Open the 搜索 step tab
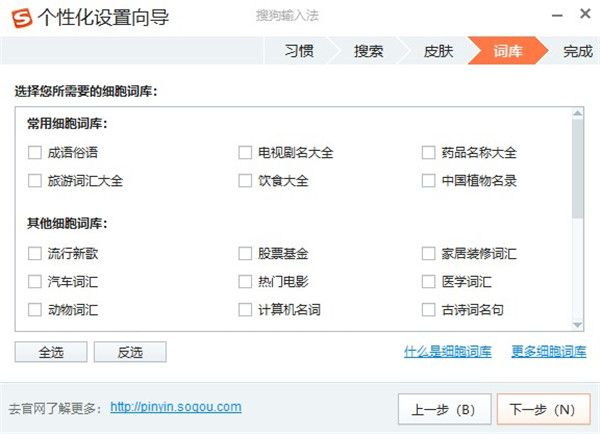This screenshot has height=434, width=600. click(x=368, y=51)
